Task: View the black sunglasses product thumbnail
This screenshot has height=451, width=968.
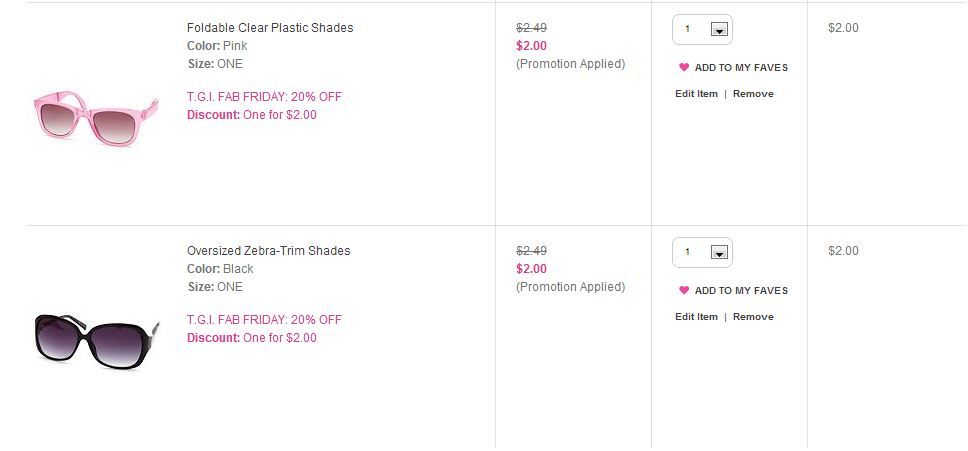Action: pyautogui.click(x=97, y=341)
